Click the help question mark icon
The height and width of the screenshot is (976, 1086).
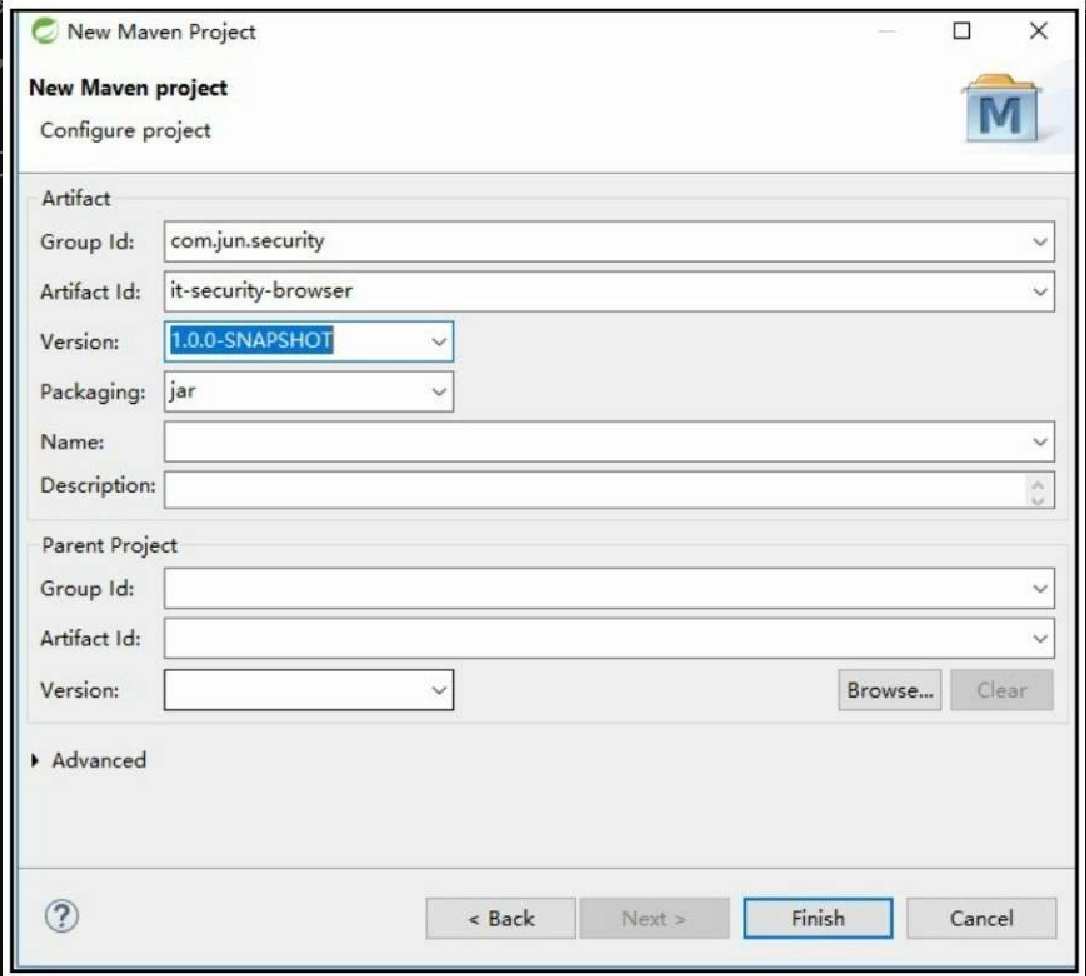point(62,916)
